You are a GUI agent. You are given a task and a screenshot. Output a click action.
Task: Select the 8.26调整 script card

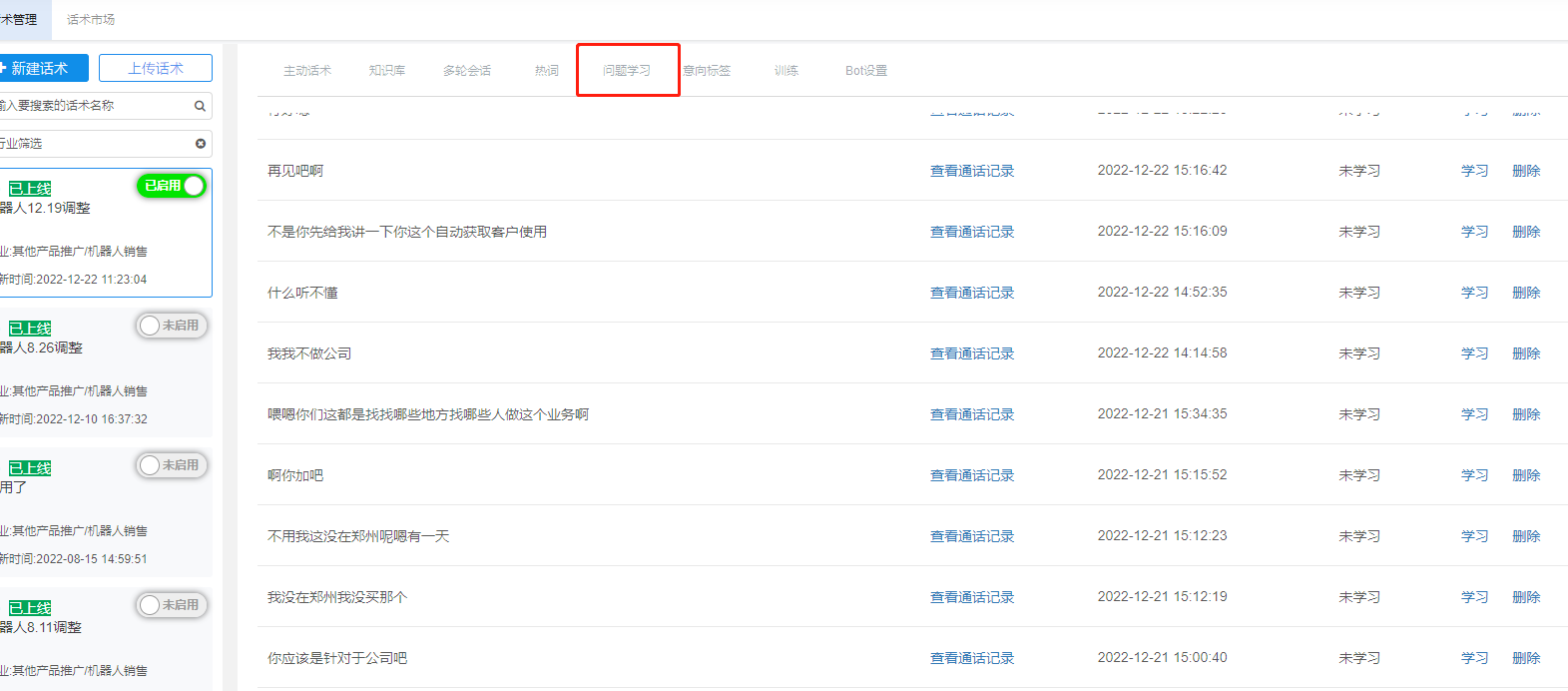(x=106, y=372)
